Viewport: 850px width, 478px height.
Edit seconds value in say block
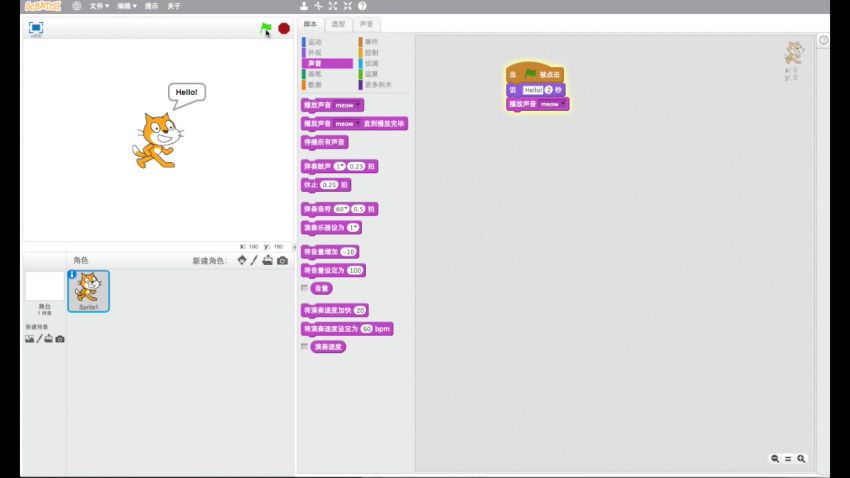pos(549,90)
